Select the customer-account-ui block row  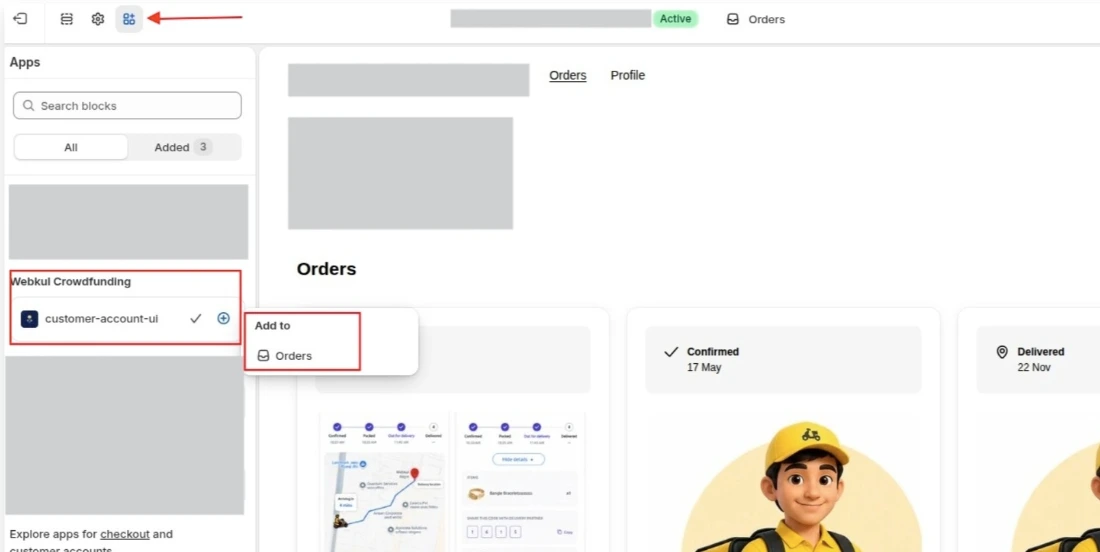(126, 319)
